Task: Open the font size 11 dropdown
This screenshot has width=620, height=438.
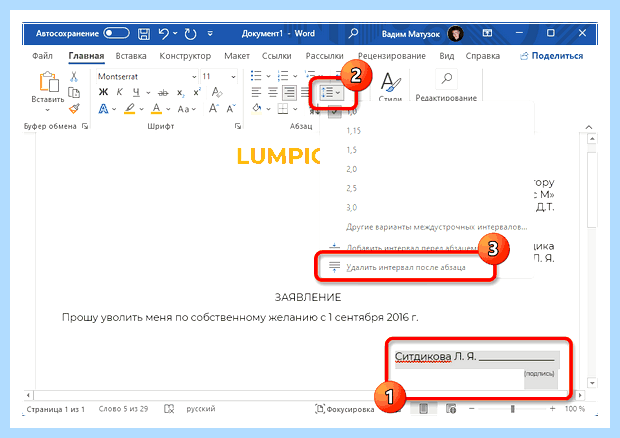Action: [233, 77]
